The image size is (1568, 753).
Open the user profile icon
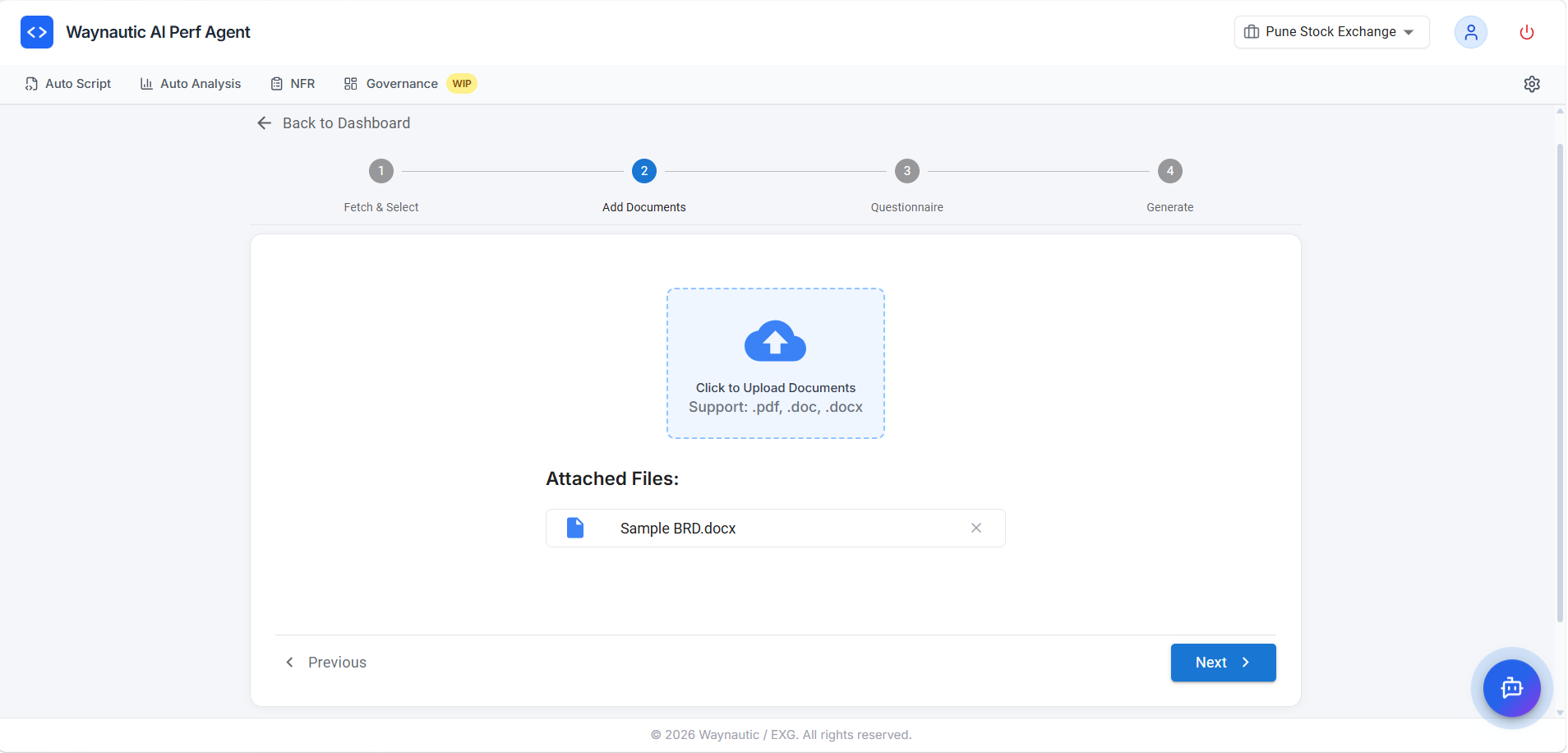pyautogui.click(x=1470, y=32)
